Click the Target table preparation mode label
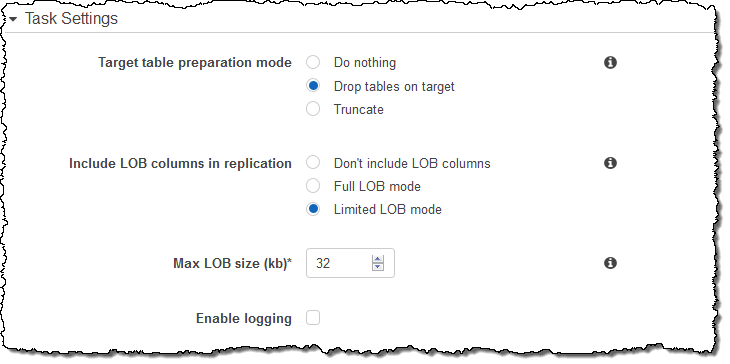This screenshot has width=730, height=364. pos(195,63)
